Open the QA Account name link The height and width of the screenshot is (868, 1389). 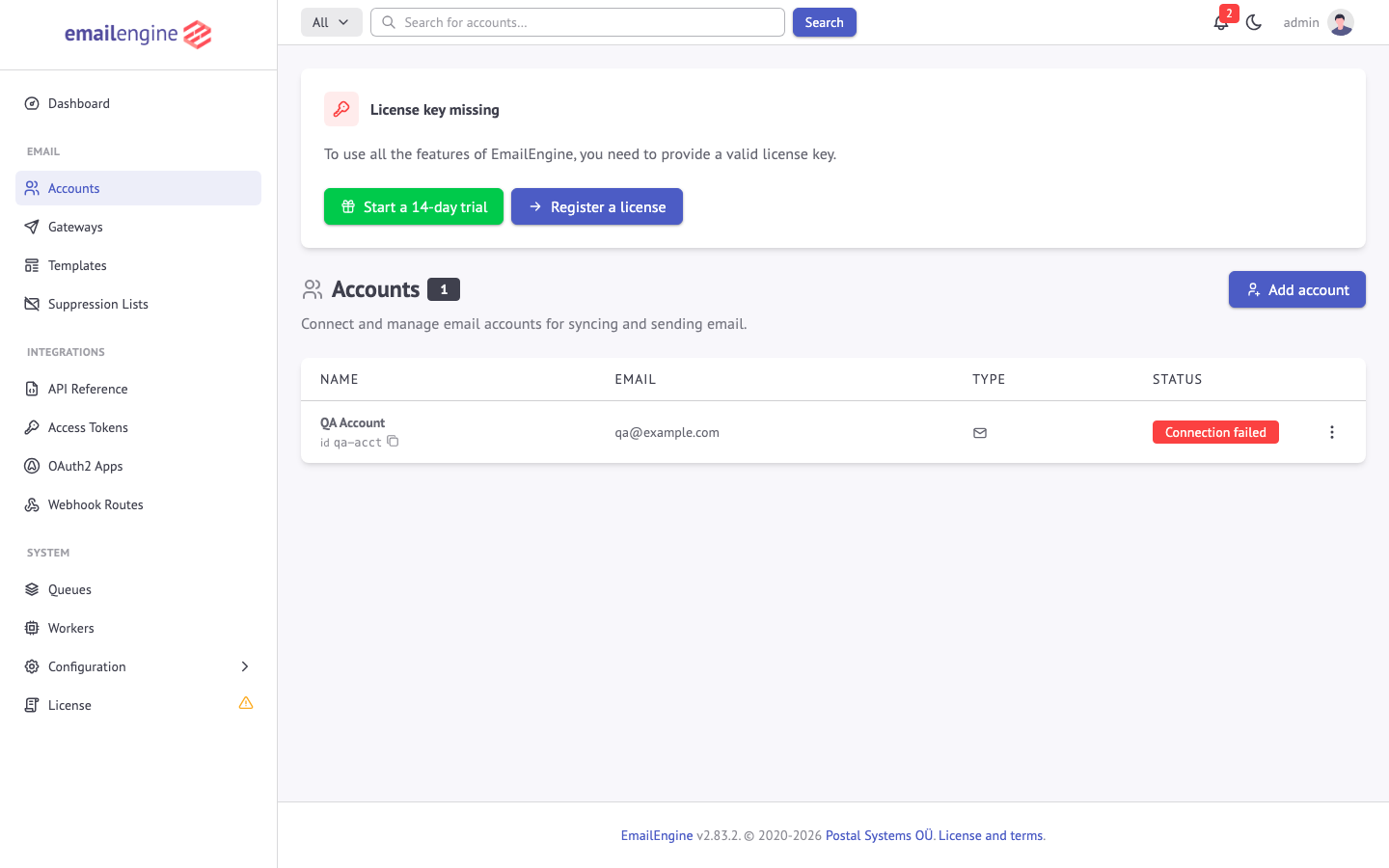[352, 422]
